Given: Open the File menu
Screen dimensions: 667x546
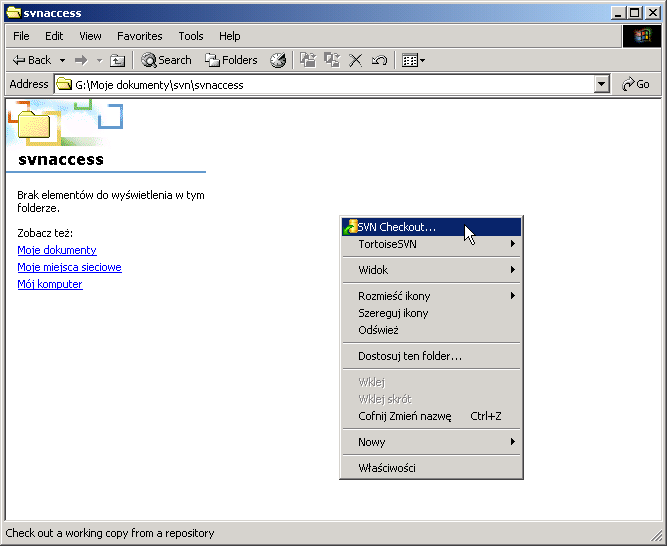Looking at the screenshot, I should (21, 36).
